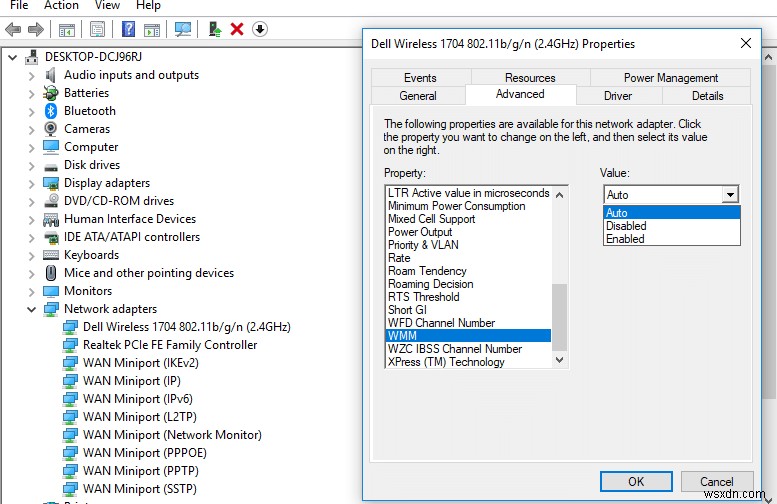Viewport: 777px width, 504px height.
Task: Open the Value dropdown arrow
Action: tap(730, 195)
